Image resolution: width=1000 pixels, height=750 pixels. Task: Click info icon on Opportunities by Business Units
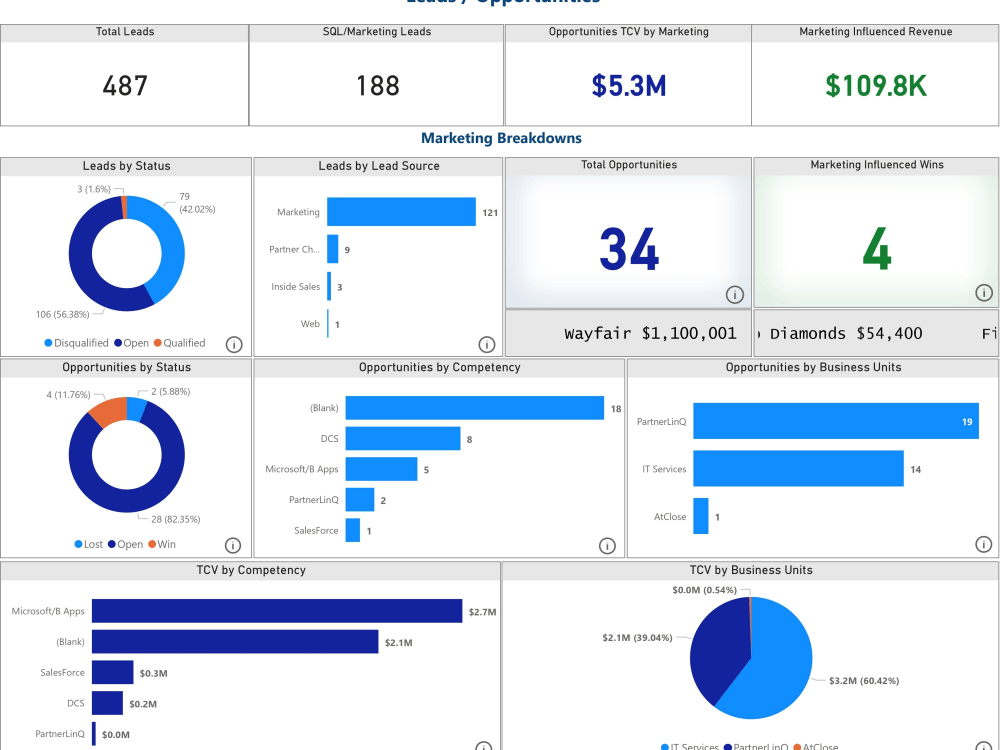click(x=984, y=545)
